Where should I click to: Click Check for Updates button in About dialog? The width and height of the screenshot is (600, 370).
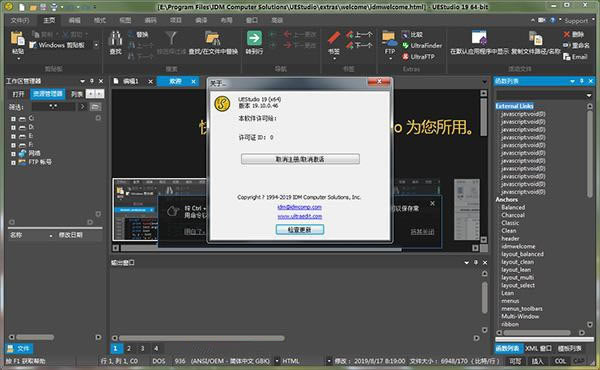(300, 229)
